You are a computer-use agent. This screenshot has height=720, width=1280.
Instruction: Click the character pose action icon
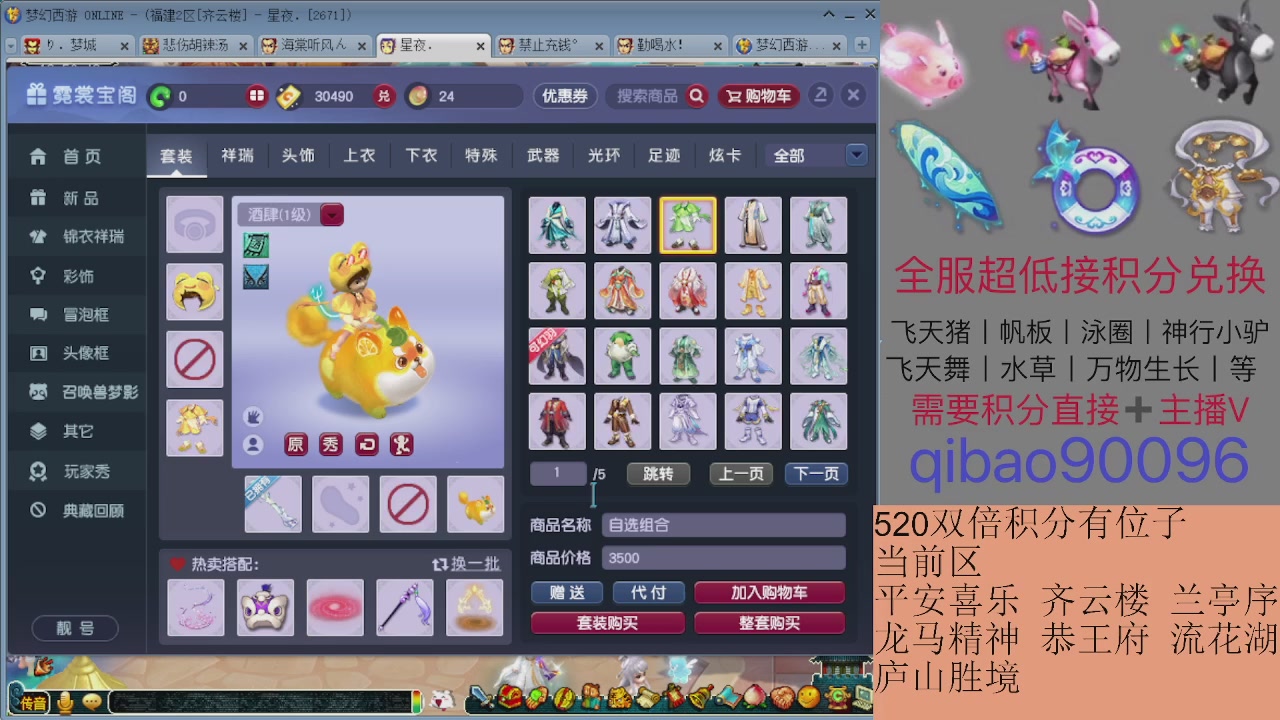pos(402,444)
